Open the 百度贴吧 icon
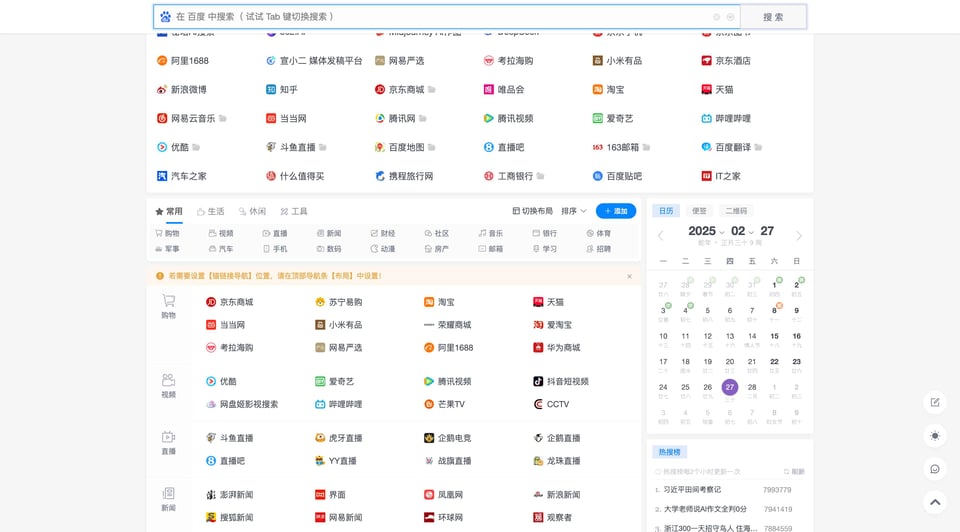This screenshot has height=532, width=960. coord(598,176)
